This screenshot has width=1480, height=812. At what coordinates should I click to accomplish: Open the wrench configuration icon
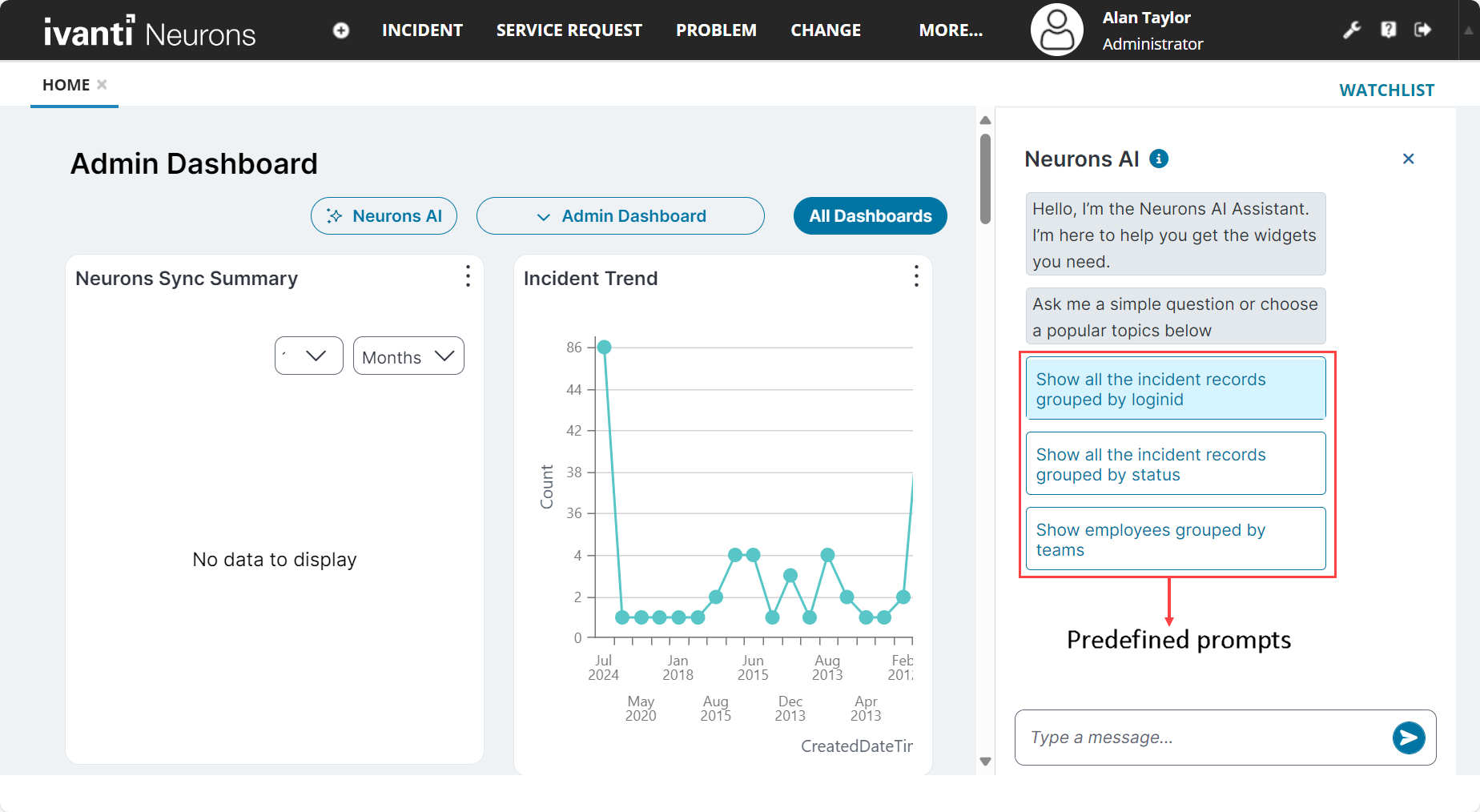(1352, 30)
